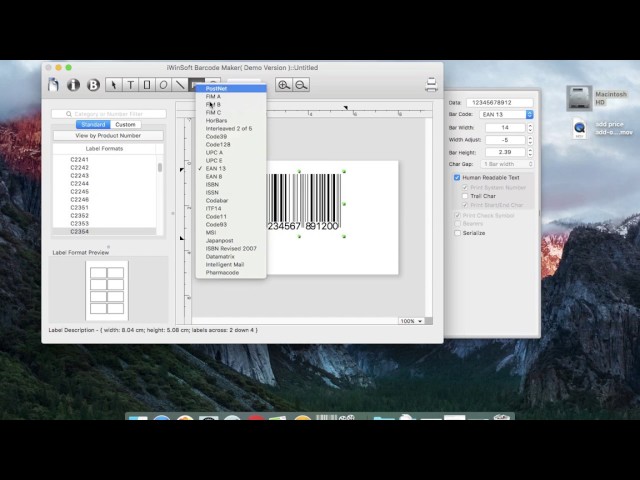Click the printer icon
The width and height of the screenshot is (640, 480).
click(x=431, y=84)
